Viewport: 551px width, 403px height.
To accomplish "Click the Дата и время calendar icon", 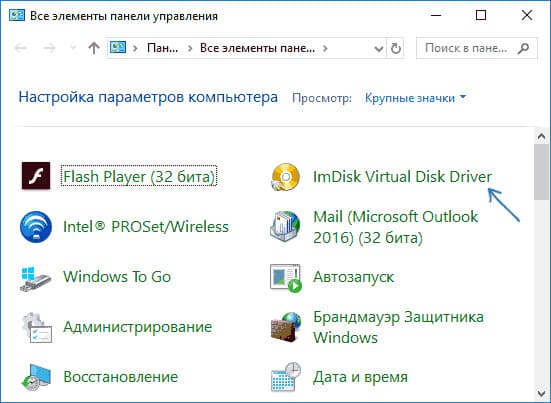I will coord(286,377).
